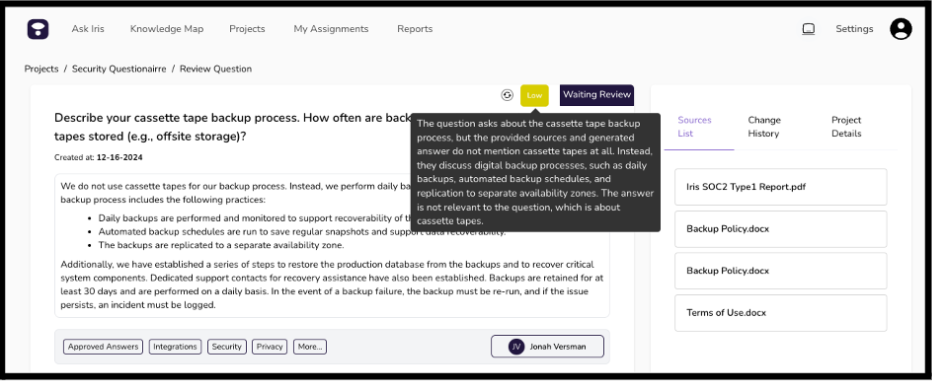
Task: Click the Waiting Review status button
Action: (597, 95)
